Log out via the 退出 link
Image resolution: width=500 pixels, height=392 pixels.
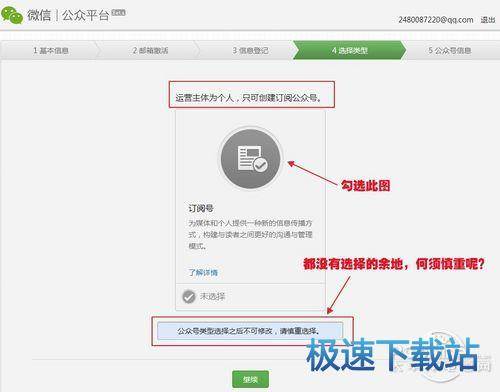pyautogui.click(x=488, y=20)
